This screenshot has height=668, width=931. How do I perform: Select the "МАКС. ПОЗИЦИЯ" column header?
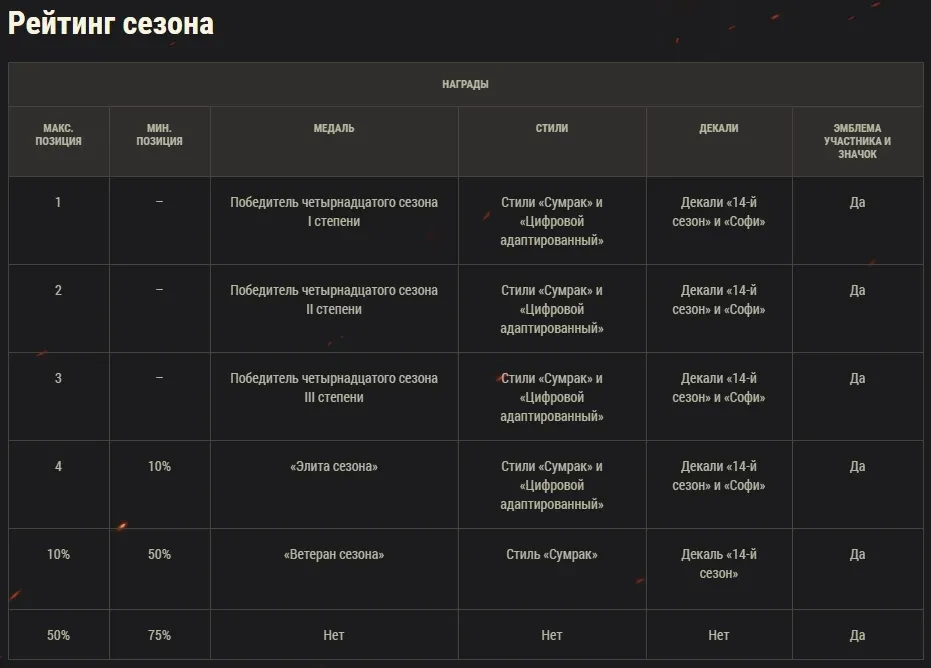pos(58,135)
